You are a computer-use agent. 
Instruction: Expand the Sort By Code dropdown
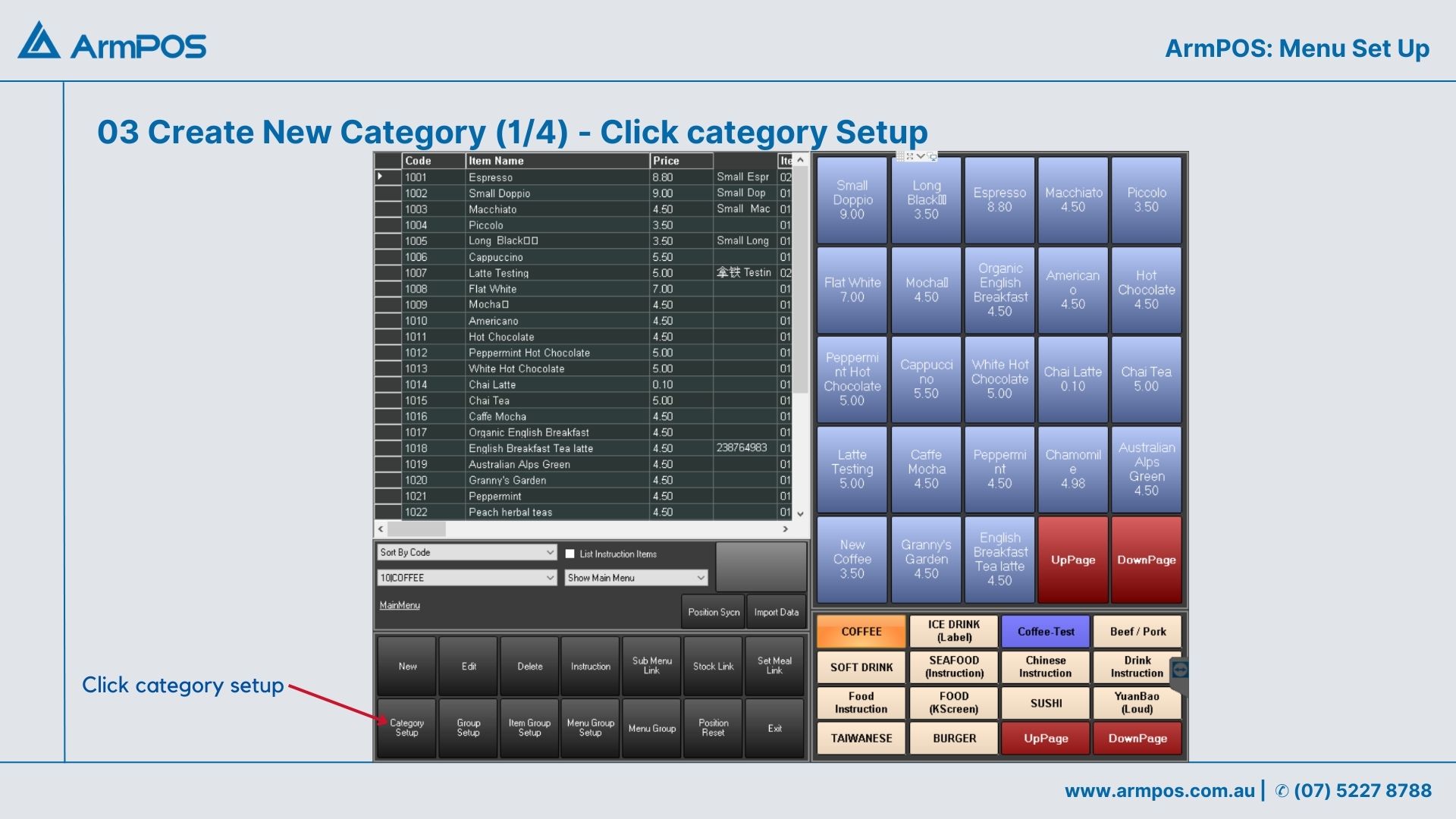pyautogui.click(x=550, y=553)
